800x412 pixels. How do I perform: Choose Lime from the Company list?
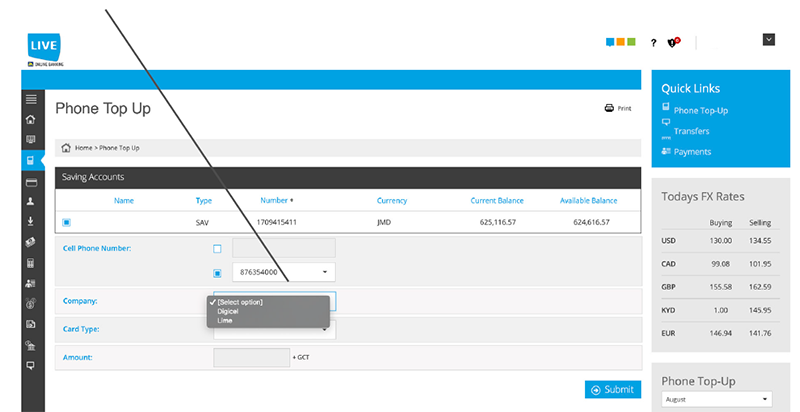pos(224,321)
